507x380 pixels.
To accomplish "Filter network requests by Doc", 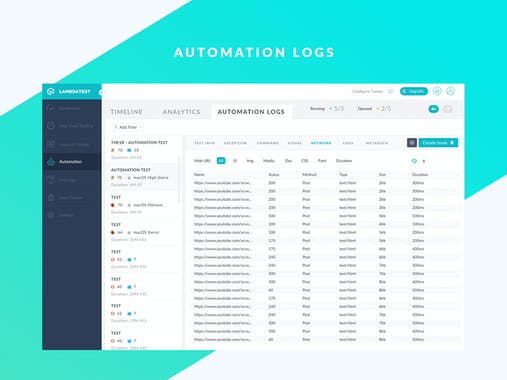I will pos(288,161).
